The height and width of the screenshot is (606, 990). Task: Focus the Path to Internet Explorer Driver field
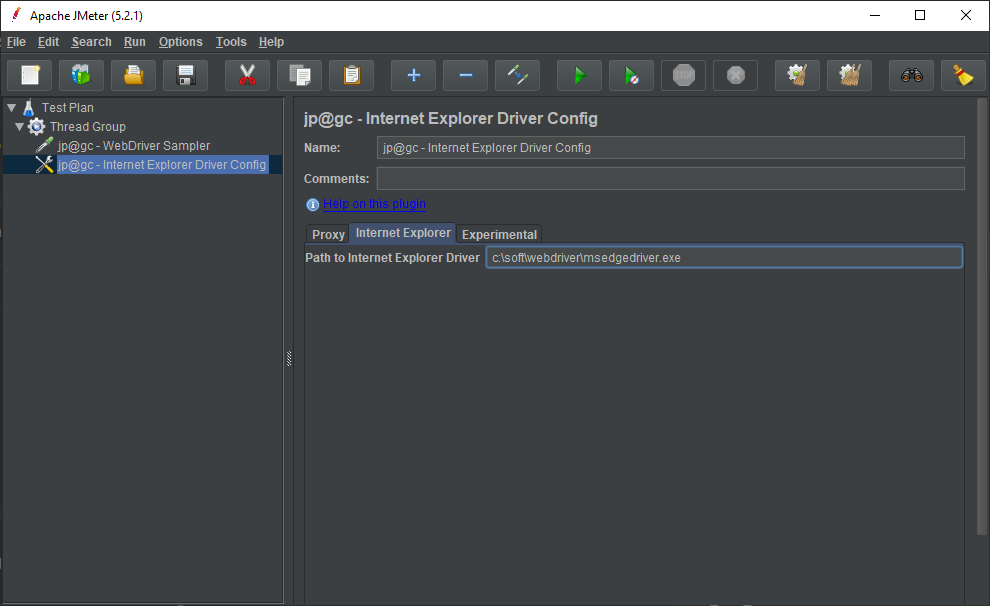tap(724, 258)
